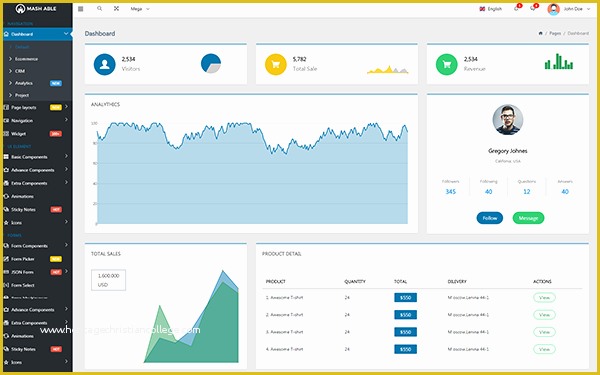Image resolution: width=600 pixels, height=375 pixels.
Task: Click the ACTIONS column header
Action: tap(542, 282)
